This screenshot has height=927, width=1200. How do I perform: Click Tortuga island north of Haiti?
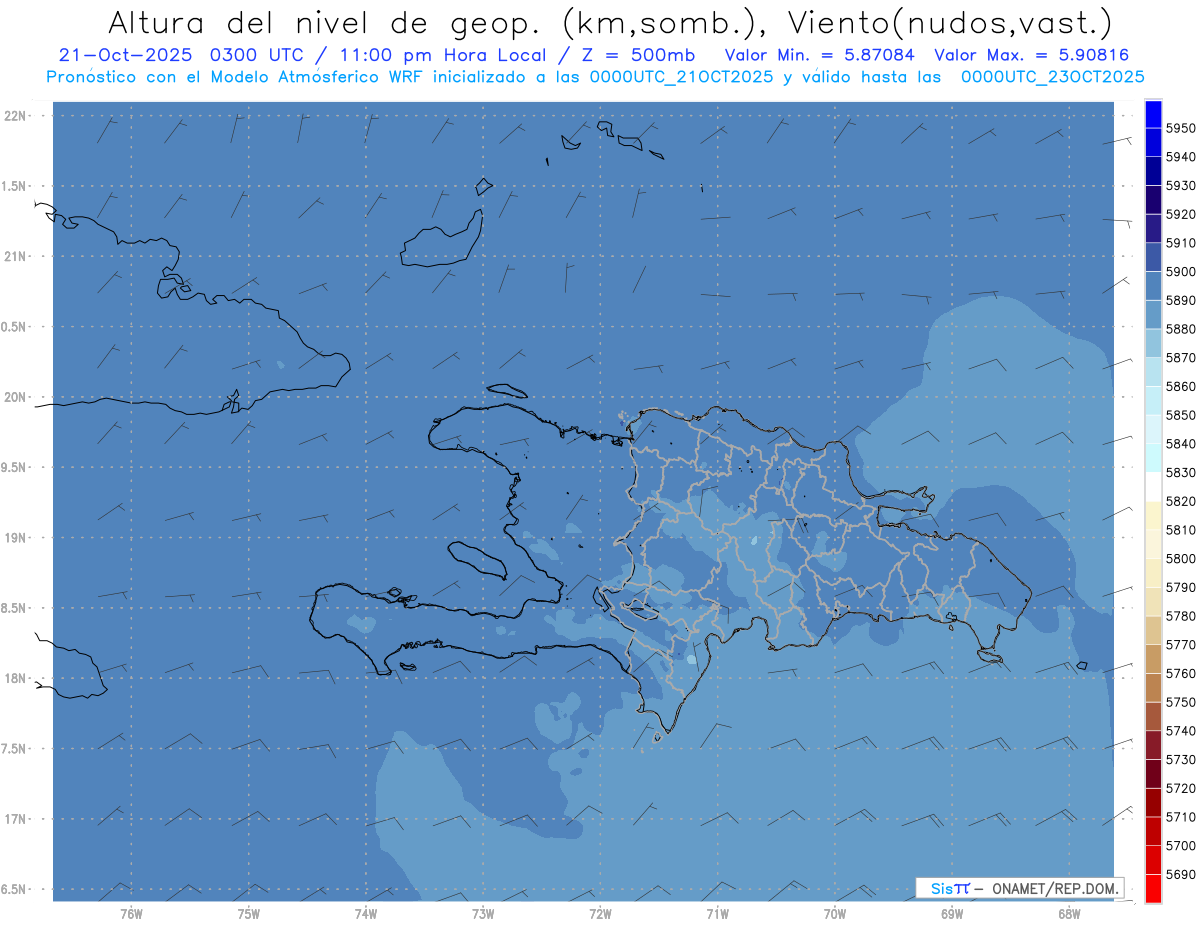click(504, 390)
